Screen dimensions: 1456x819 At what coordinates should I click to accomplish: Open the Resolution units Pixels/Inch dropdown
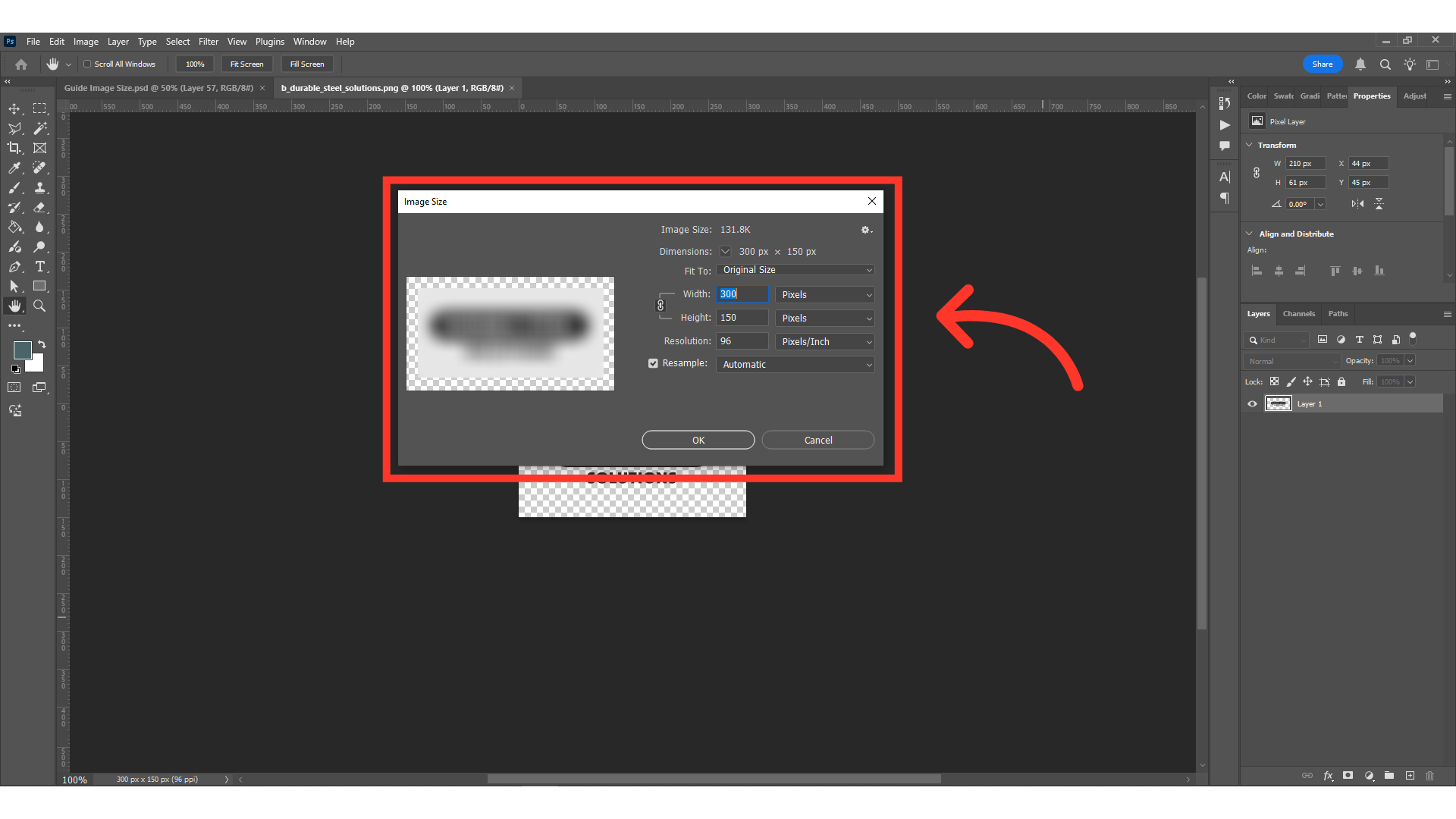[824, 342]
